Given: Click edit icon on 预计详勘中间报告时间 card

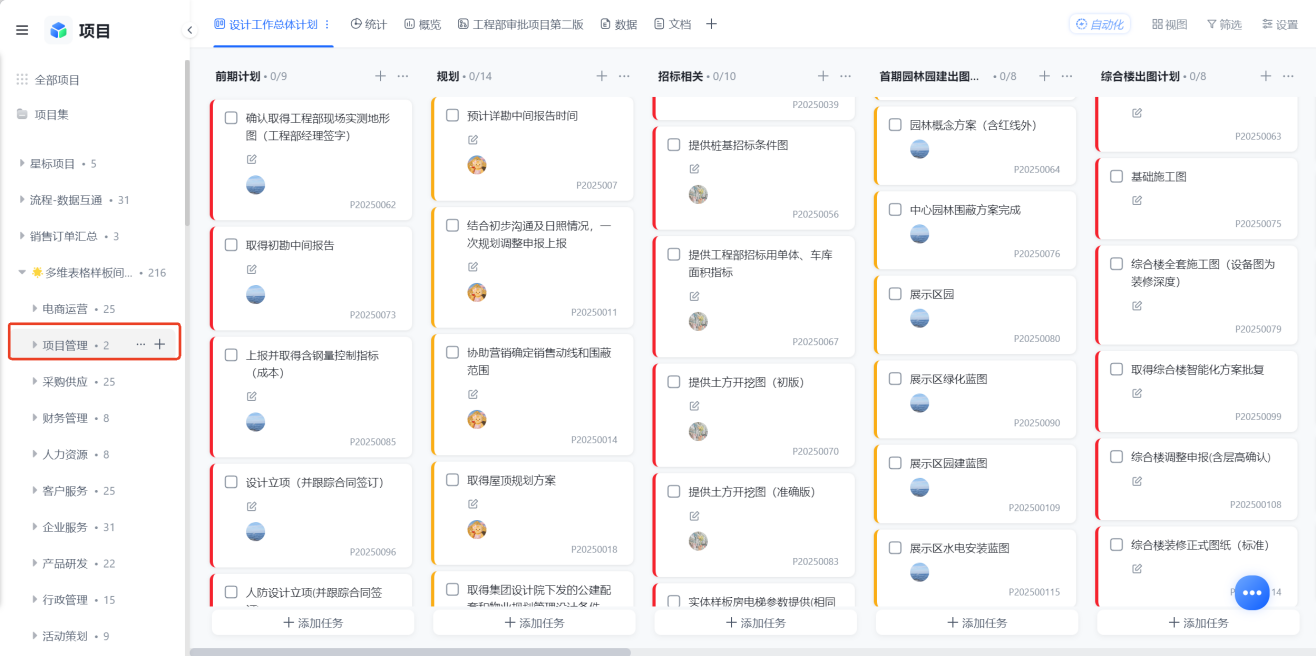Looking at the screenshot, I should (x=473, y=140).
